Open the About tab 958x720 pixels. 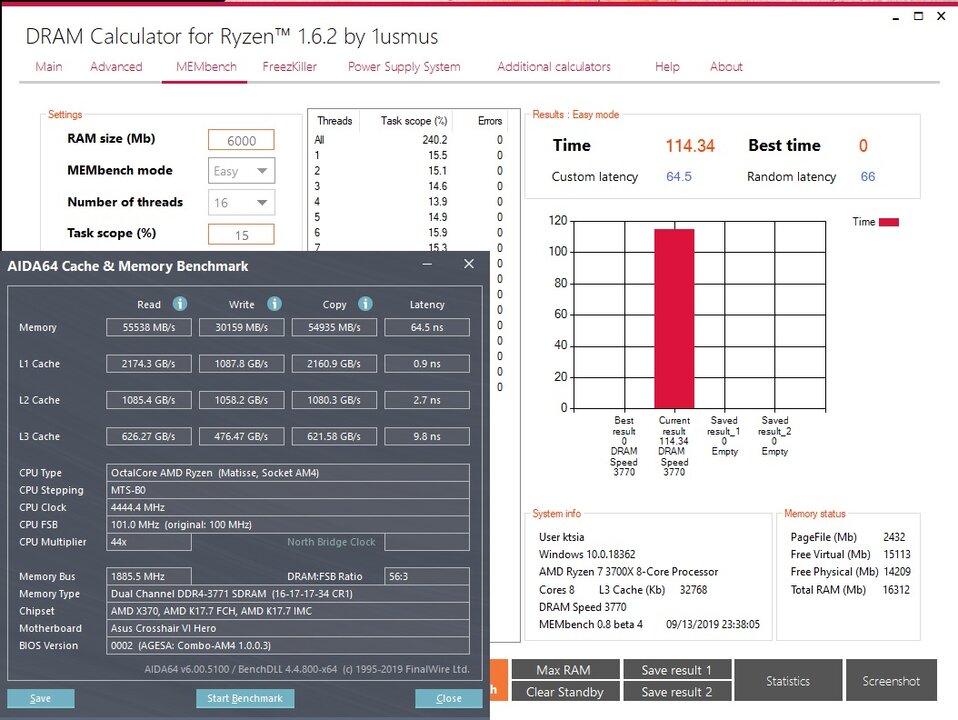[x=726, y=67]
